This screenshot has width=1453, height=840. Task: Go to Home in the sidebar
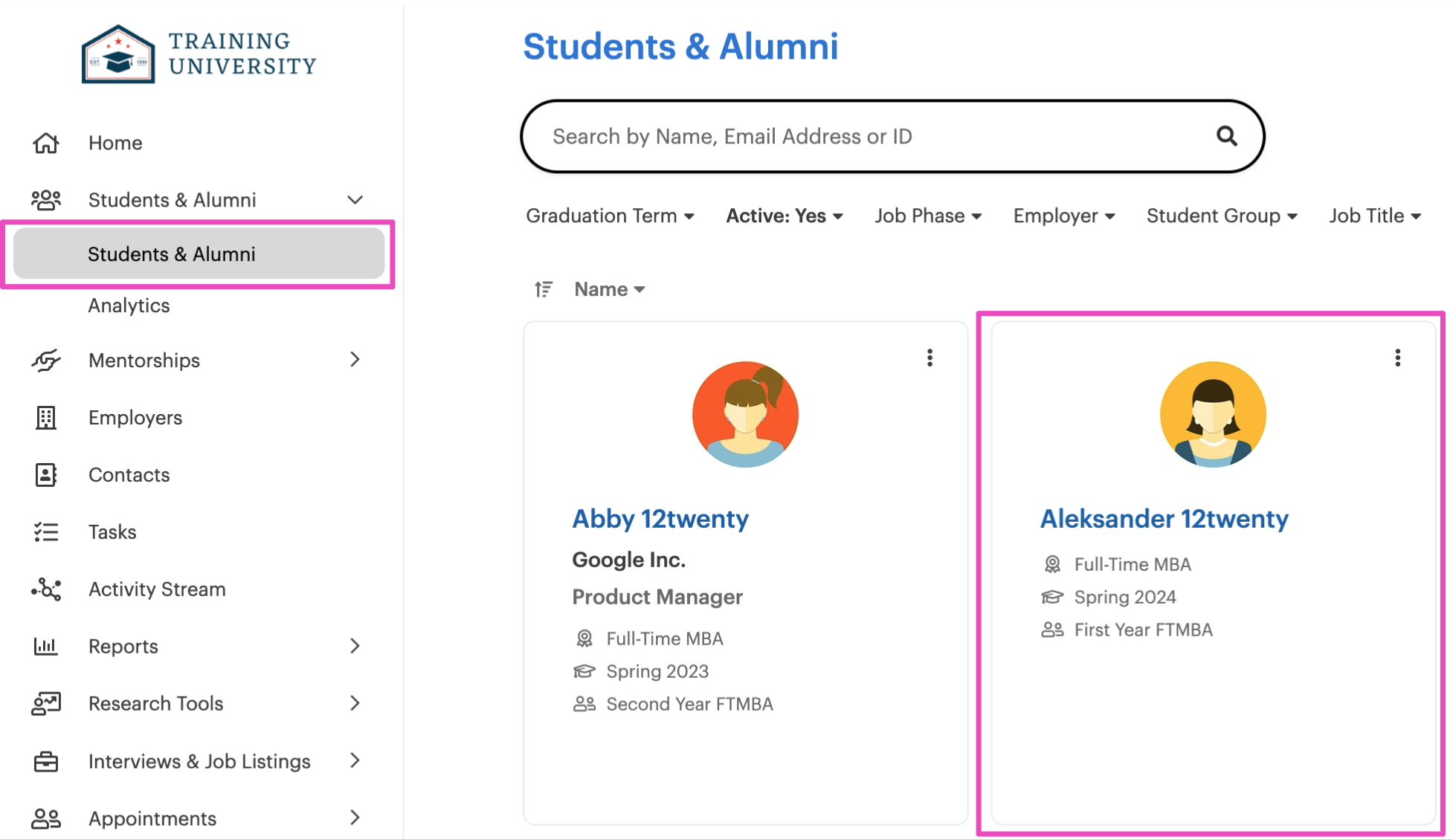[x=115, y=143]
